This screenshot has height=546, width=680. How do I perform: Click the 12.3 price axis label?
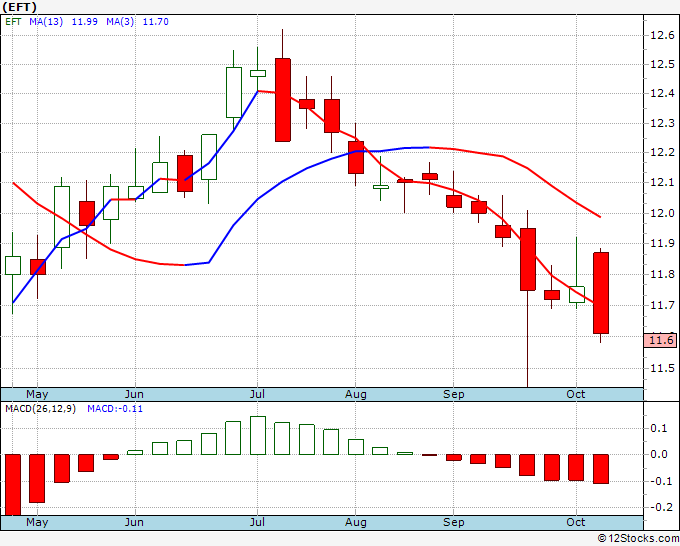pos(662,124)
